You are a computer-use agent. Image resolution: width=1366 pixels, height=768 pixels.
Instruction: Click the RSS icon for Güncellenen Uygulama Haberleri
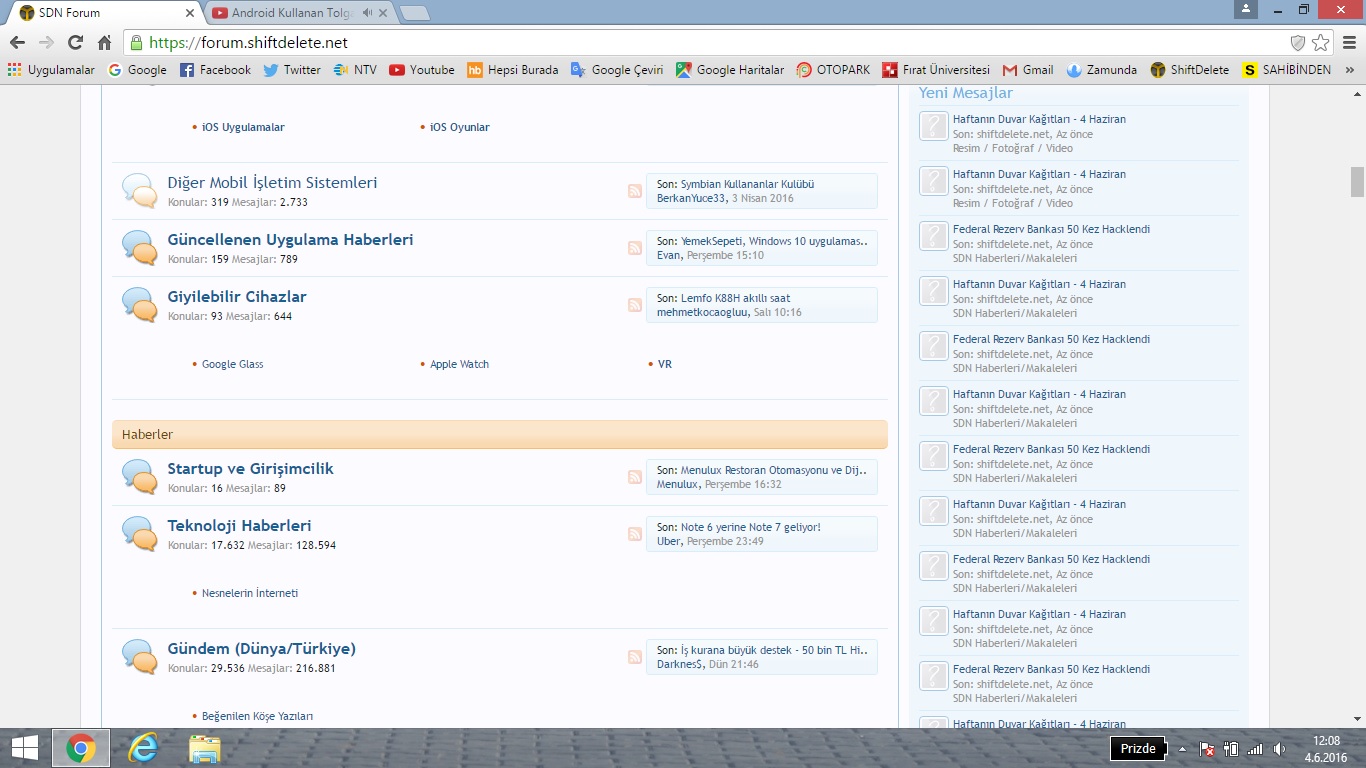[x=635, y=248]
